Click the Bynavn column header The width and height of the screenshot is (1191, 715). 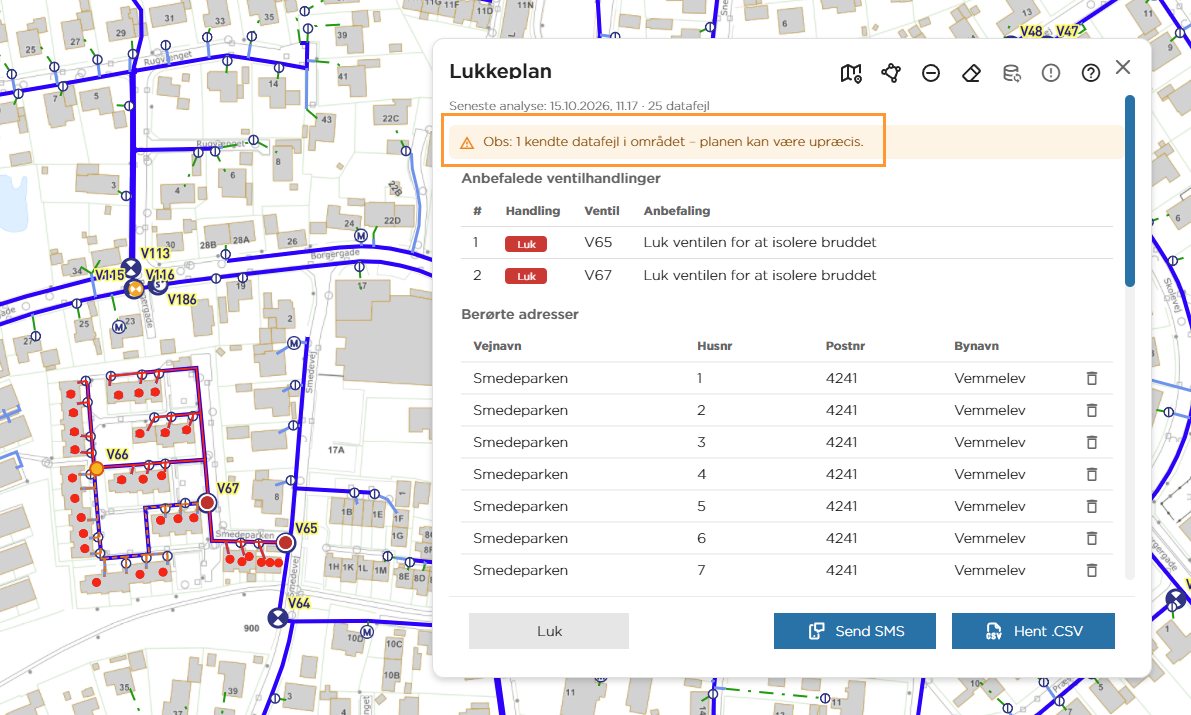point(976,346)
